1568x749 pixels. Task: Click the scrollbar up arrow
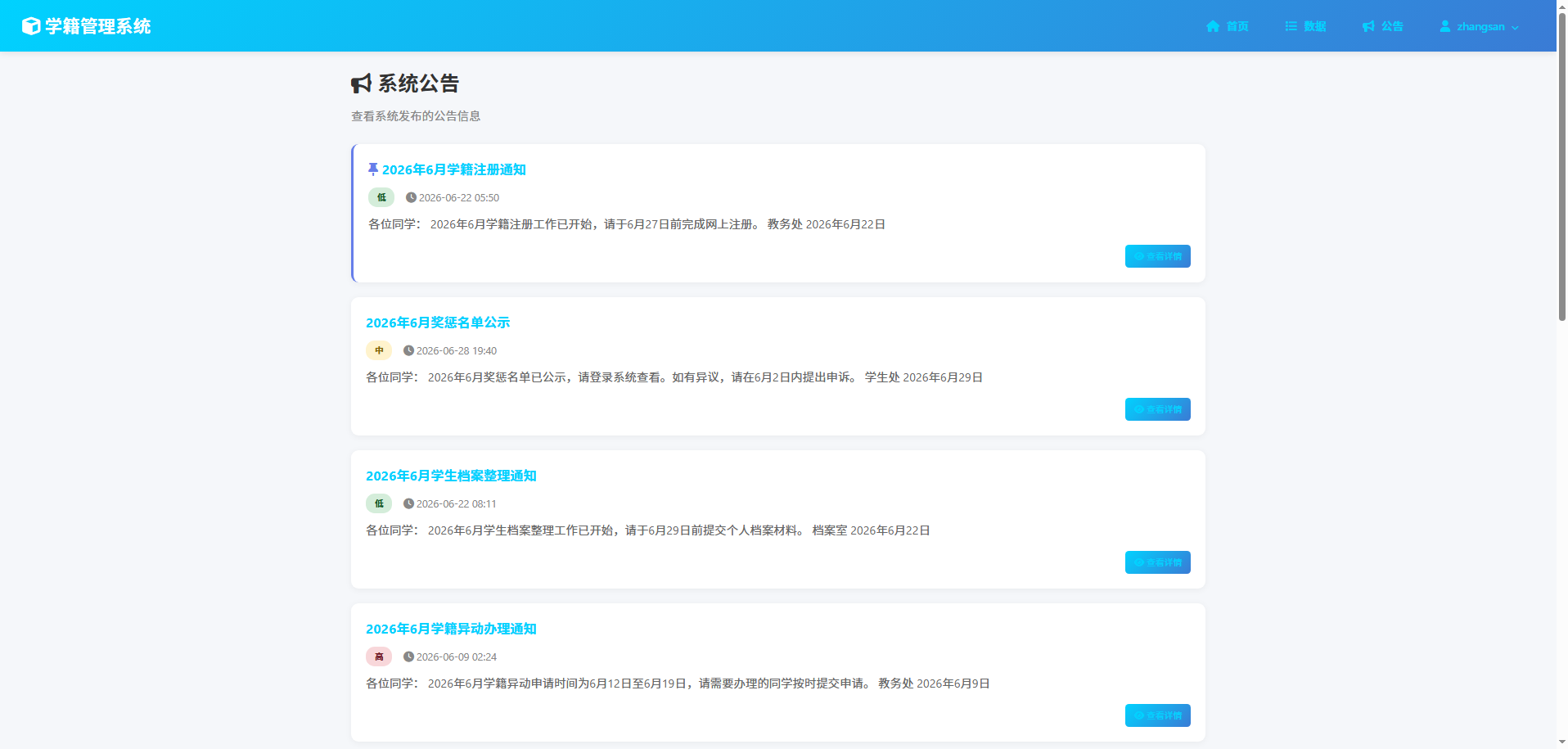coord(1561,5)
